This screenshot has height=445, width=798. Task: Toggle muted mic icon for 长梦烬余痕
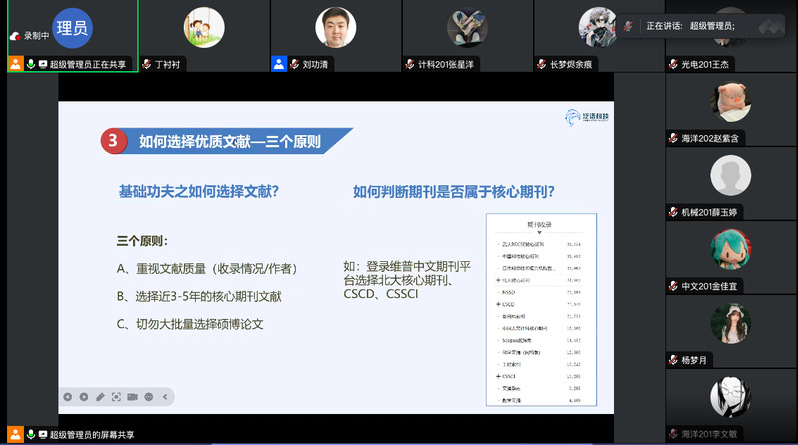click(542, 64)
